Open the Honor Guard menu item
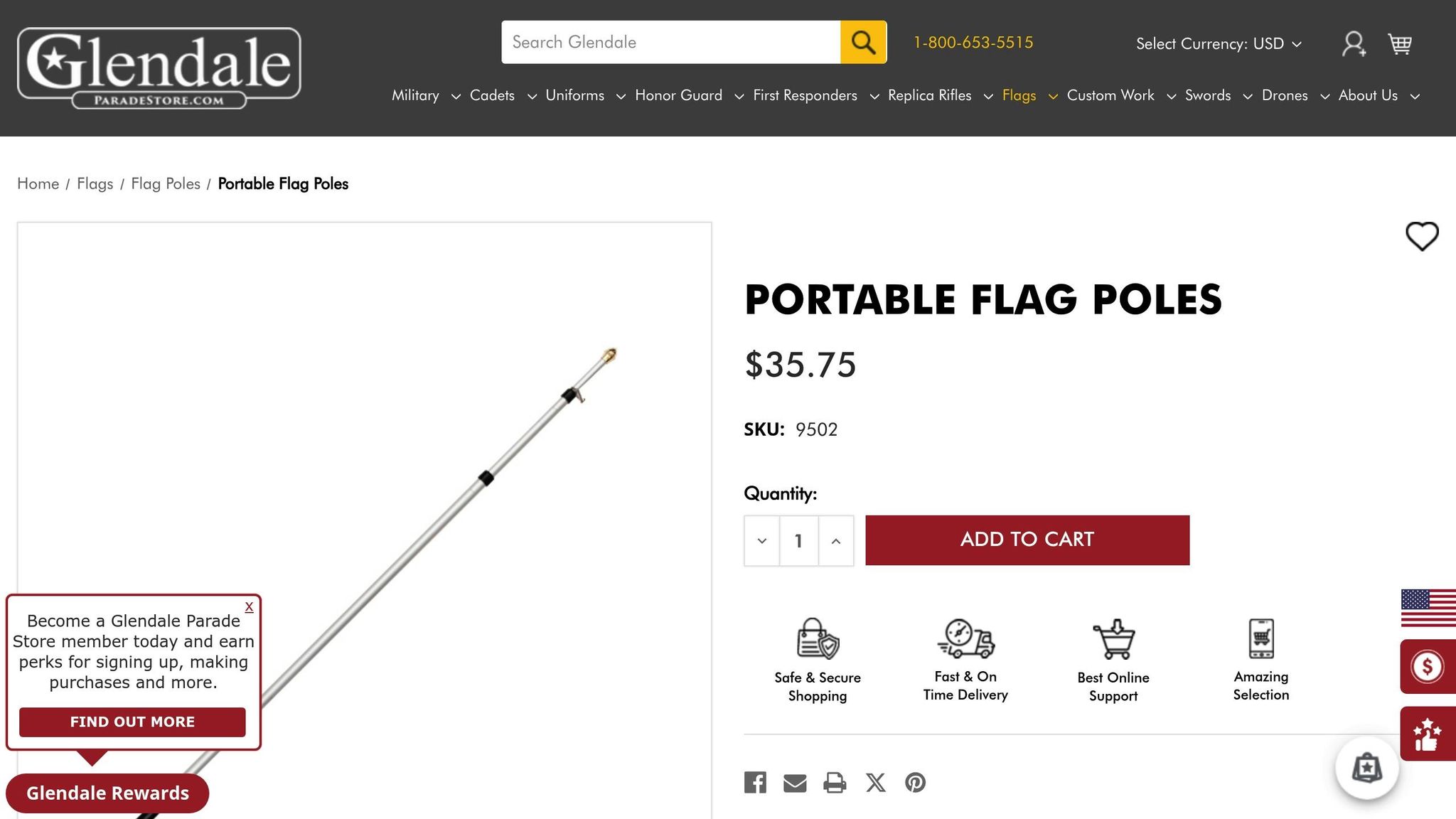Image resolution: width=1456 pixels, height=819 pixels. [x=678, y=96]
